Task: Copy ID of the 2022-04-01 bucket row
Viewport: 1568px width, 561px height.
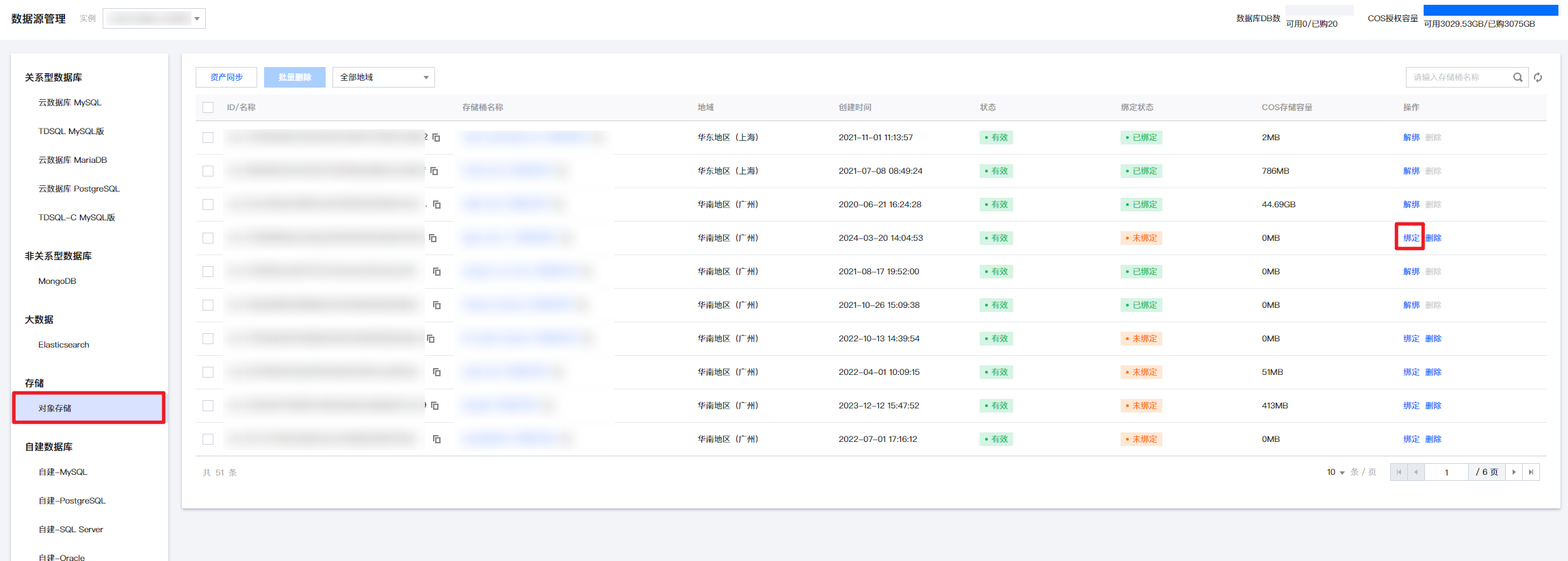Action: click(436, 372)
